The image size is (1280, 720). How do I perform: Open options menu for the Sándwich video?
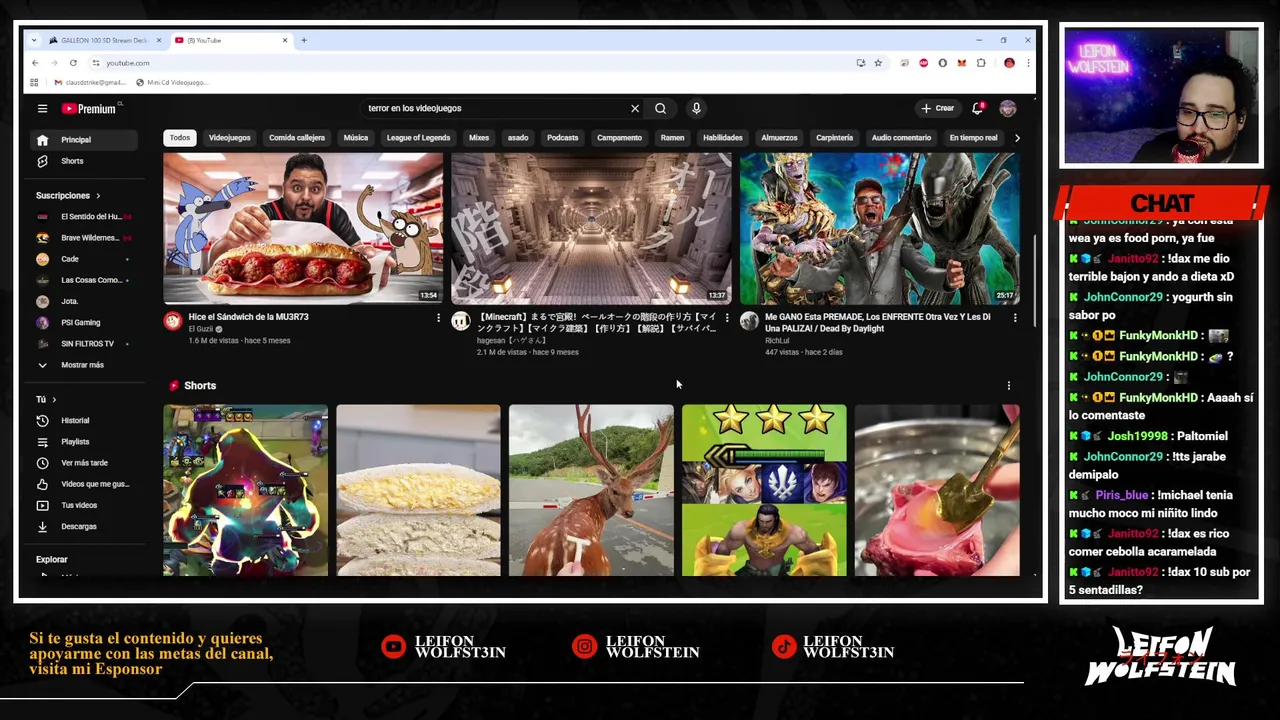coord(438,318)
